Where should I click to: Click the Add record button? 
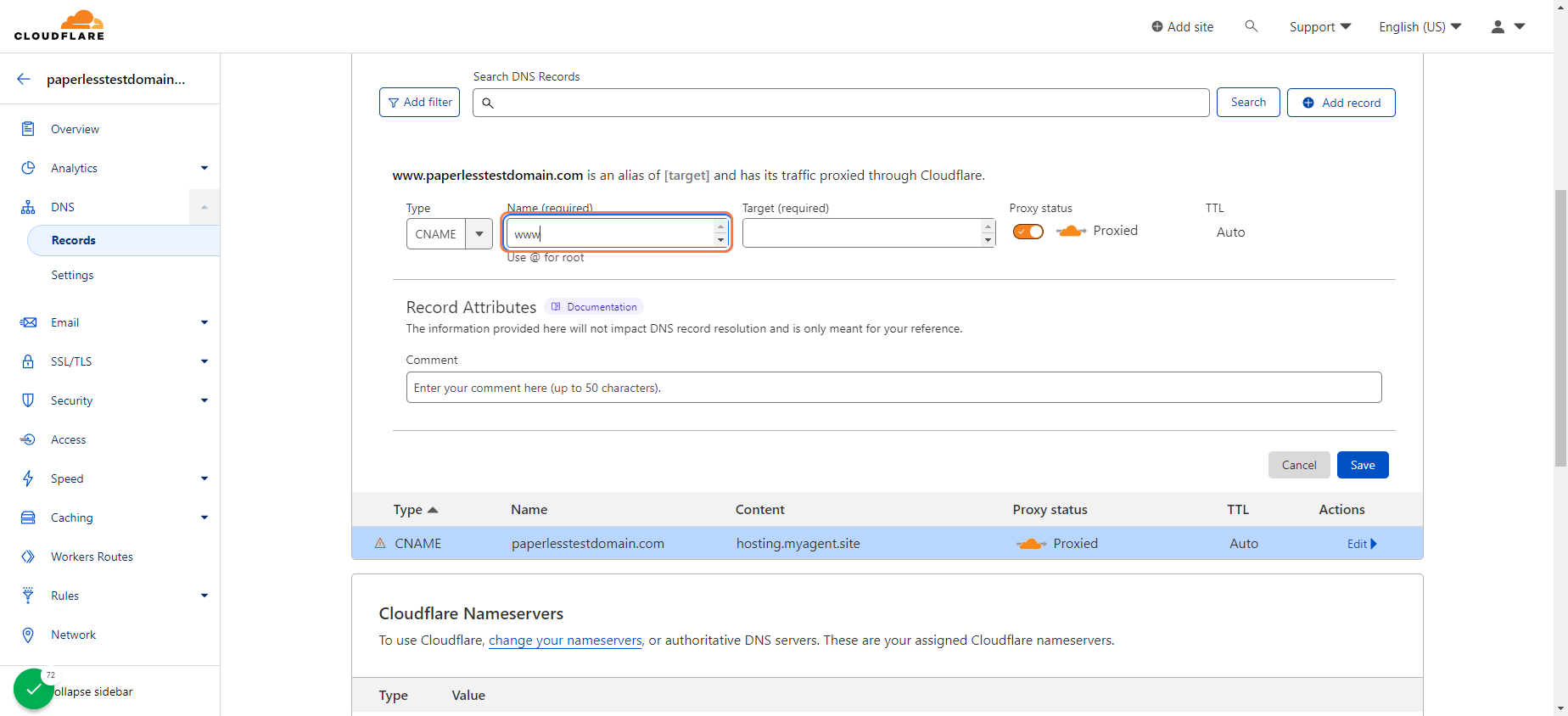(x=1341, y=103)
